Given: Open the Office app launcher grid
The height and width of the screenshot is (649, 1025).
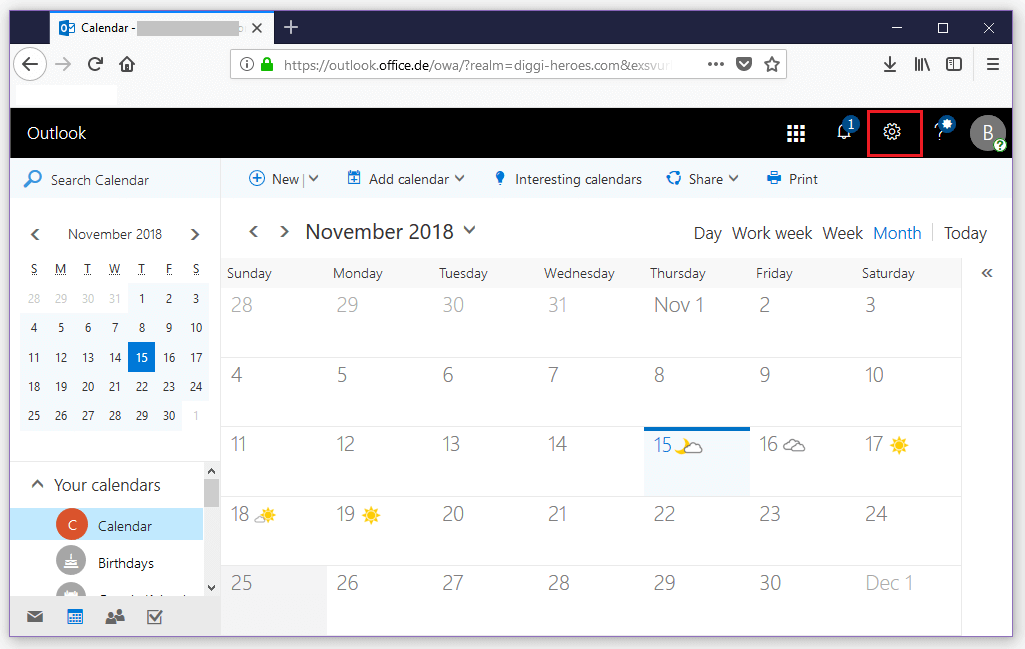Looking at the screenshot, I should [x=796, y=133].
